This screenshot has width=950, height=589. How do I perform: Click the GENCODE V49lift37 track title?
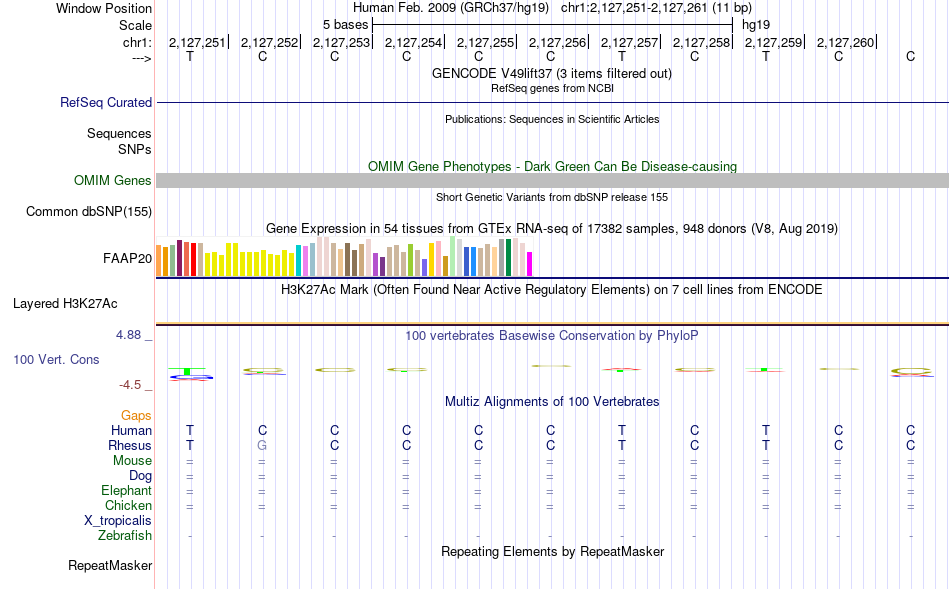(551, 73)
